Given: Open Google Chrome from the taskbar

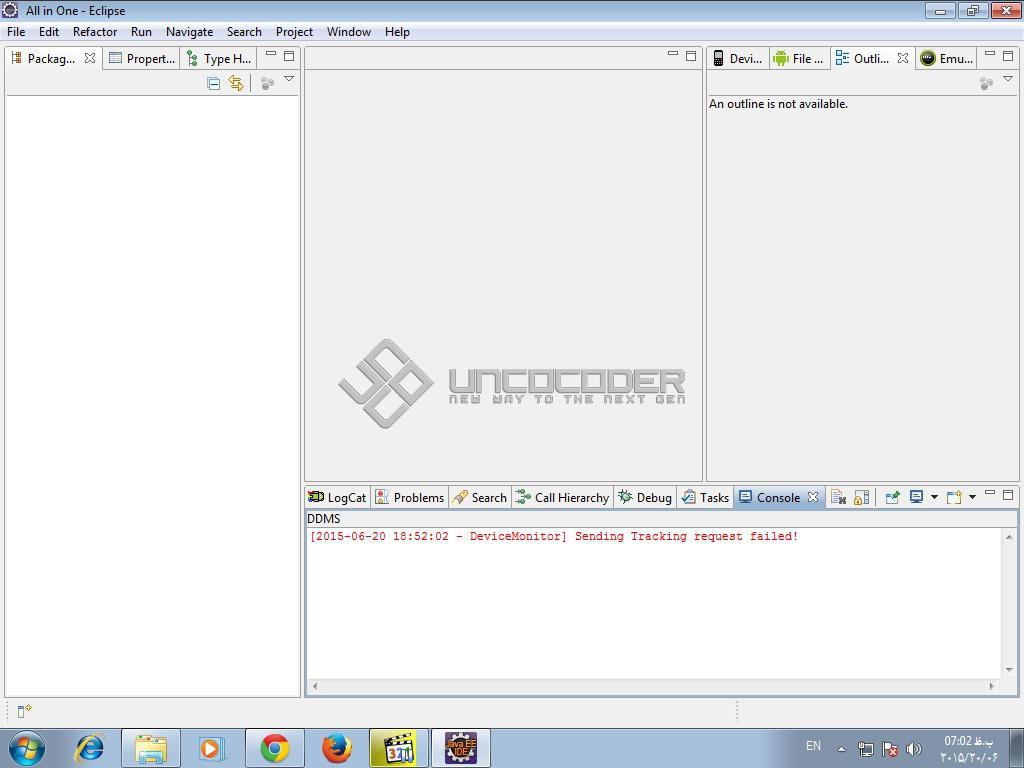Looking at the screenshot, I should (x=274, y=748).
